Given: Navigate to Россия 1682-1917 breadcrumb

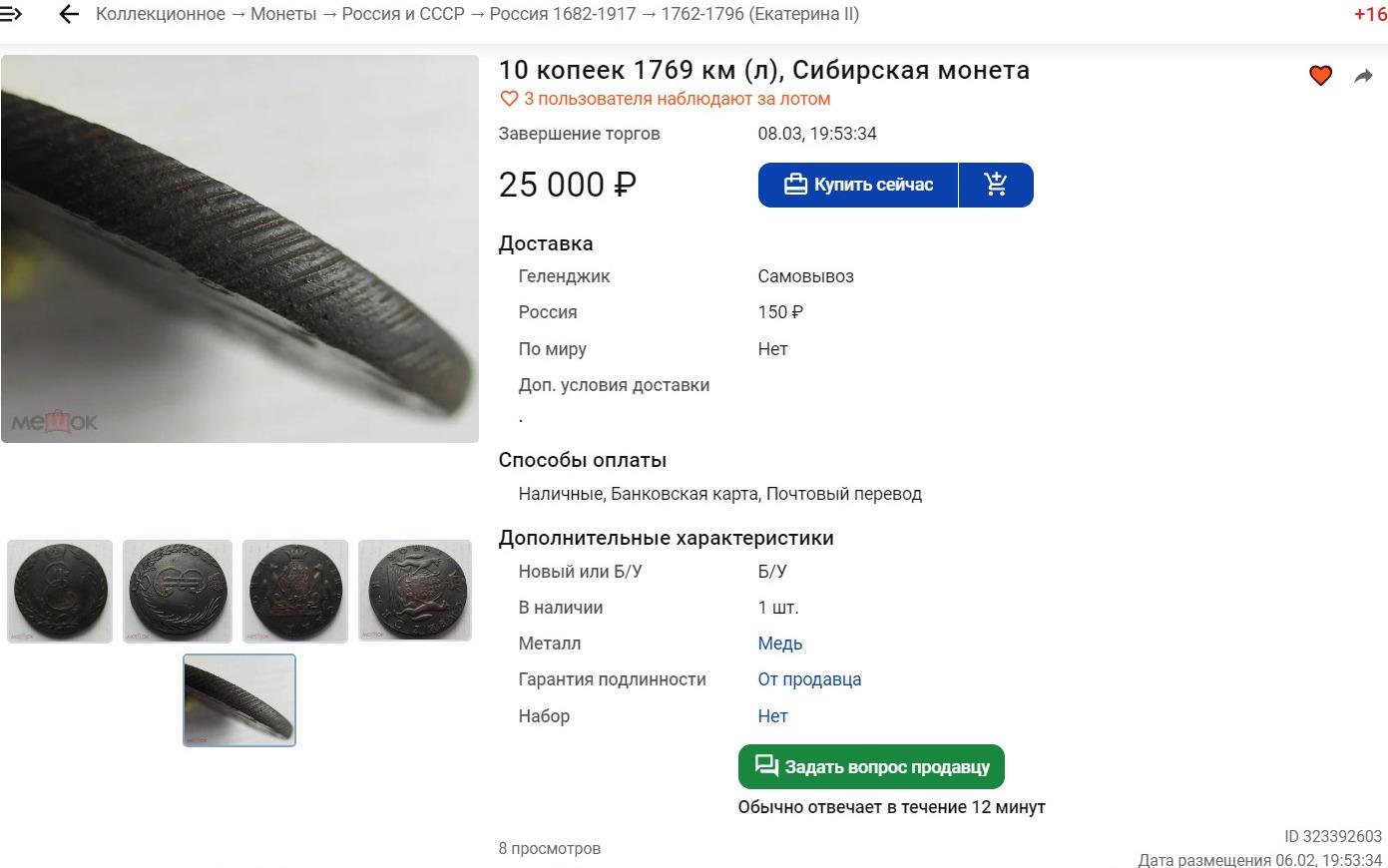Looking at the screenshot, I should 563,14.
